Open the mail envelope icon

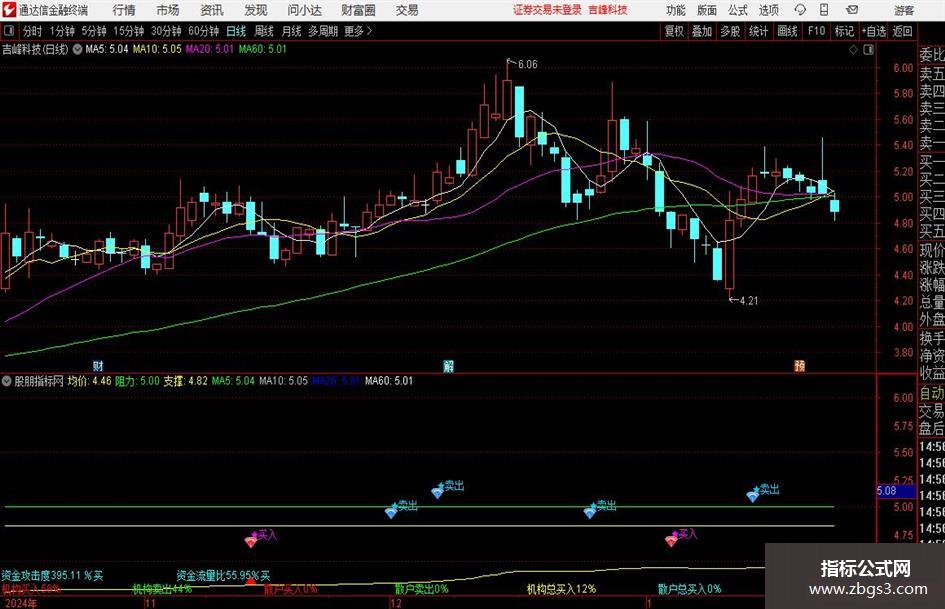(852, 10)
